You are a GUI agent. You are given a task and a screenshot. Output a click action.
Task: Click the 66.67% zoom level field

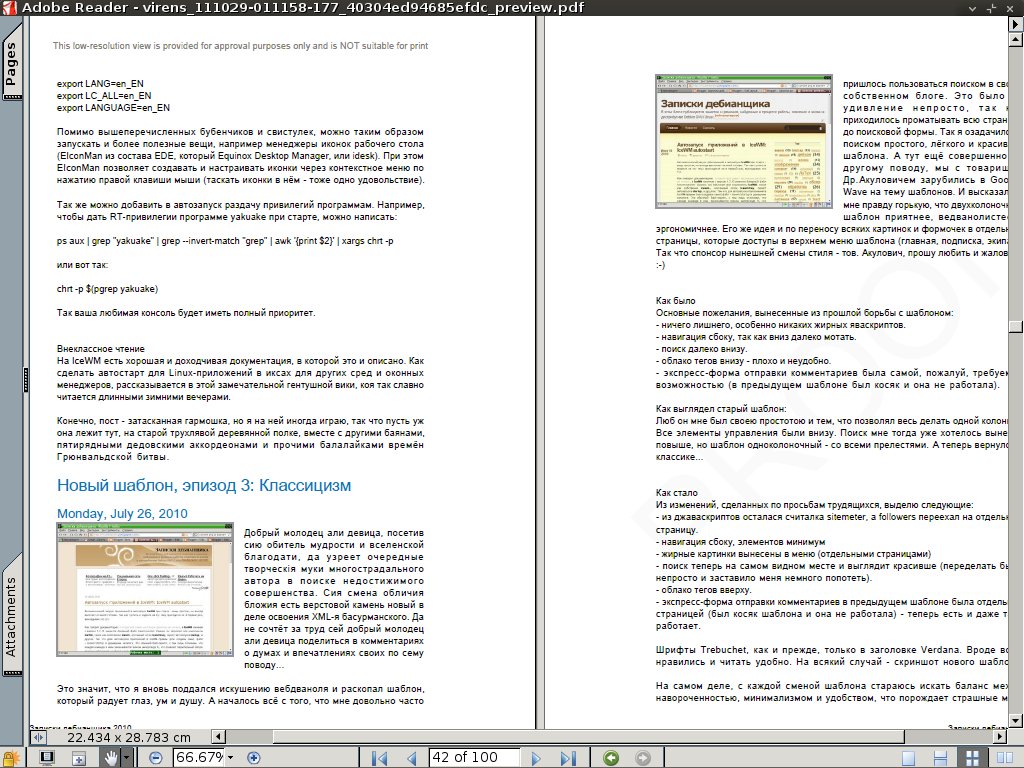(x=199, y=758)
